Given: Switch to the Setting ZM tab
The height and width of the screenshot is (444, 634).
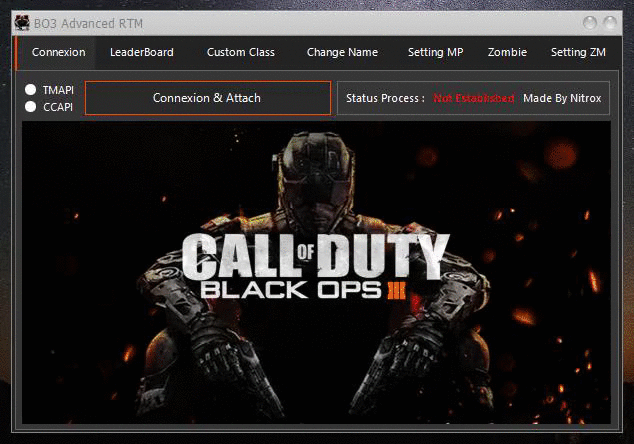Looking at the screenshot, I should click(x=578, y=53).
